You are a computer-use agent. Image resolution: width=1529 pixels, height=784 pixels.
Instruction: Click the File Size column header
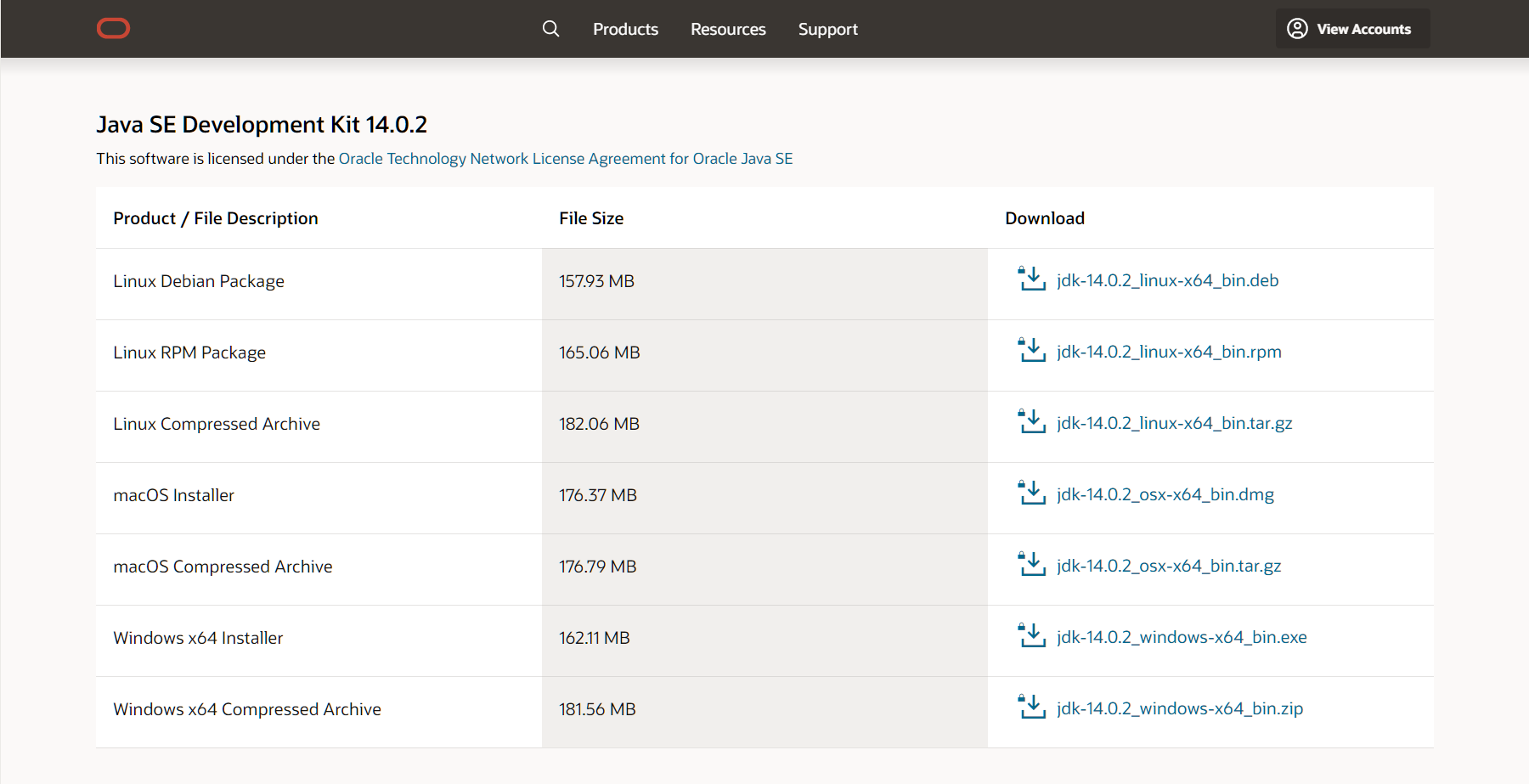[x=591, y=218]
